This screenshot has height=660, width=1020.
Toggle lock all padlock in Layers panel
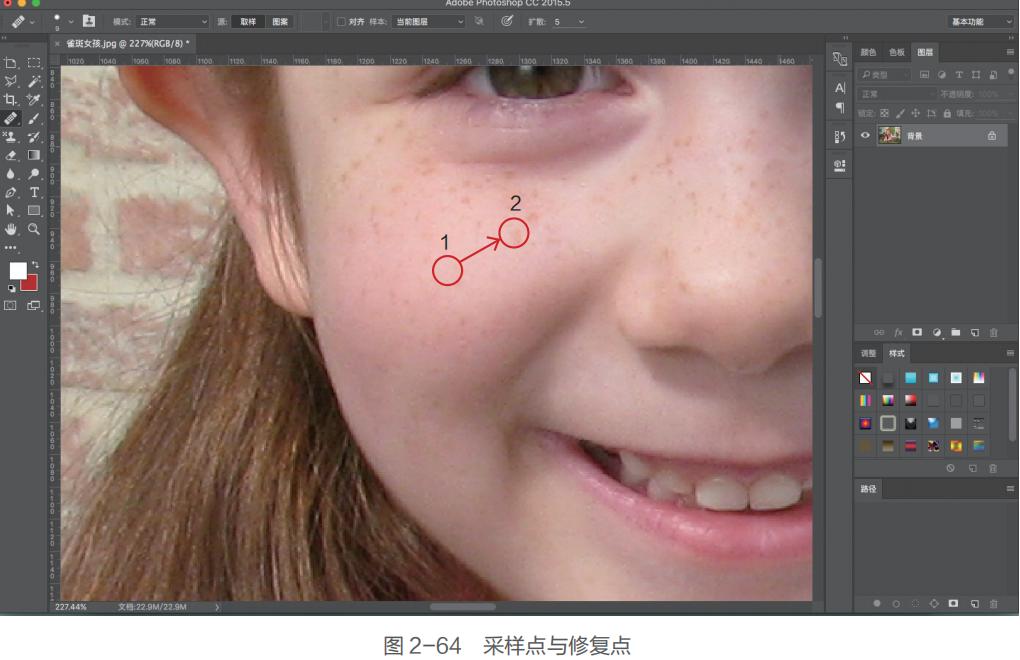[947, 113]
